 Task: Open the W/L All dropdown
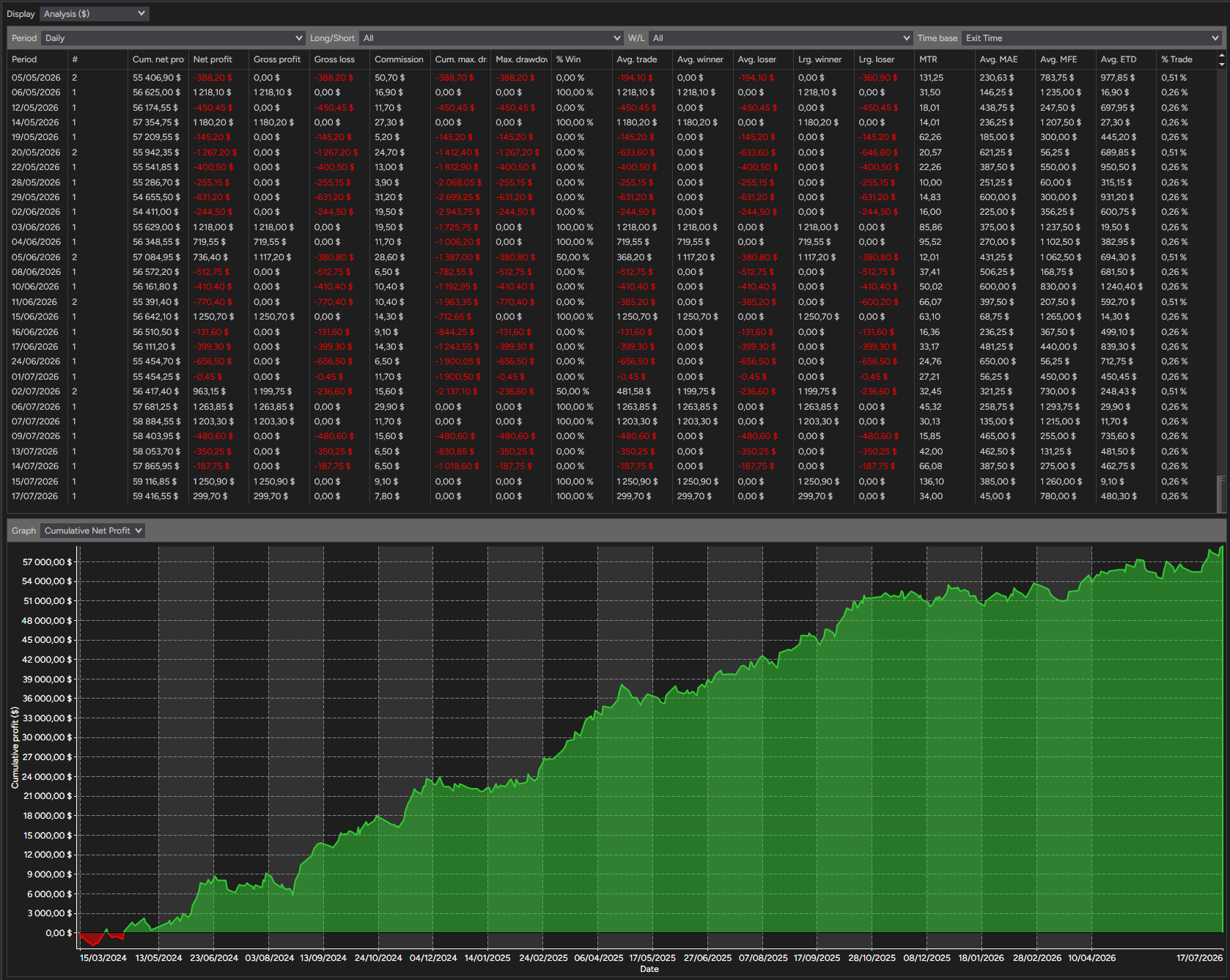pyautogui.click(x=781, y=38)
